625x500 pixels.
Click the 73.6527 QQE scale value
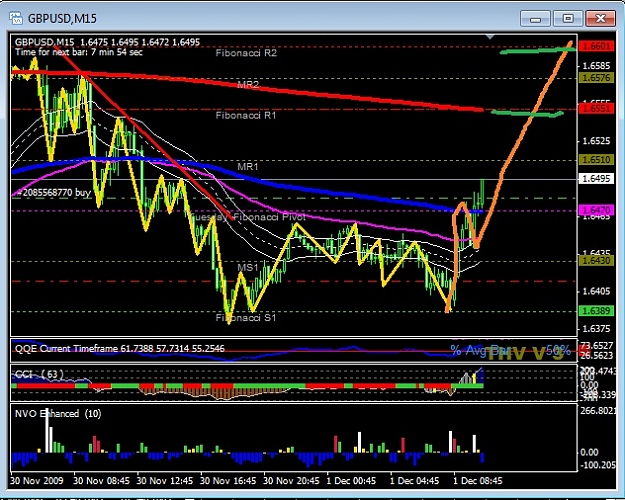597,345
